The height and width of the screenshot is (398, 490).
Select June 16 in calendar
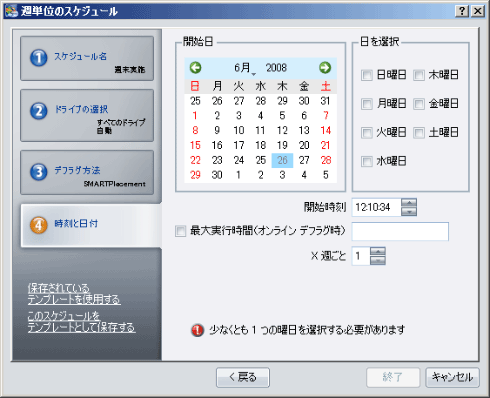(x=217, y=145)
